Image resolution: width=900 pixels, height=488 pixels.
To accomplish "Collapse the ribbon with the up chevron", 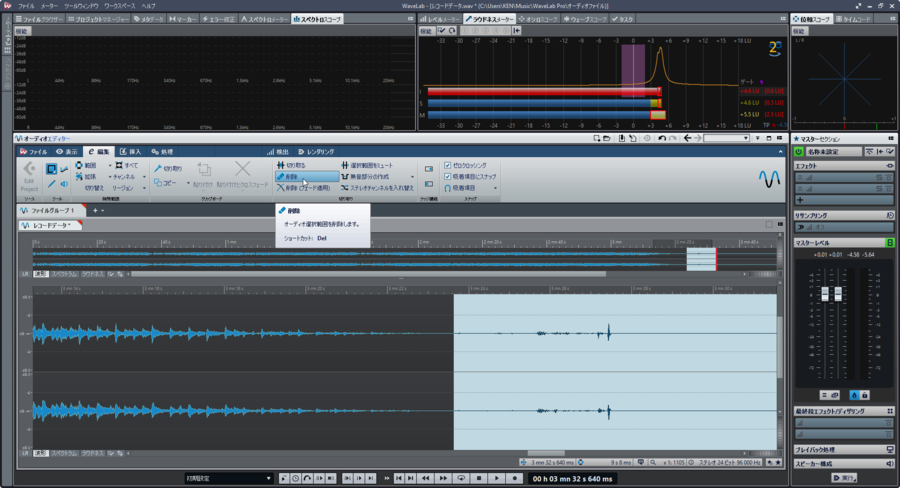I will coord(780,152).
